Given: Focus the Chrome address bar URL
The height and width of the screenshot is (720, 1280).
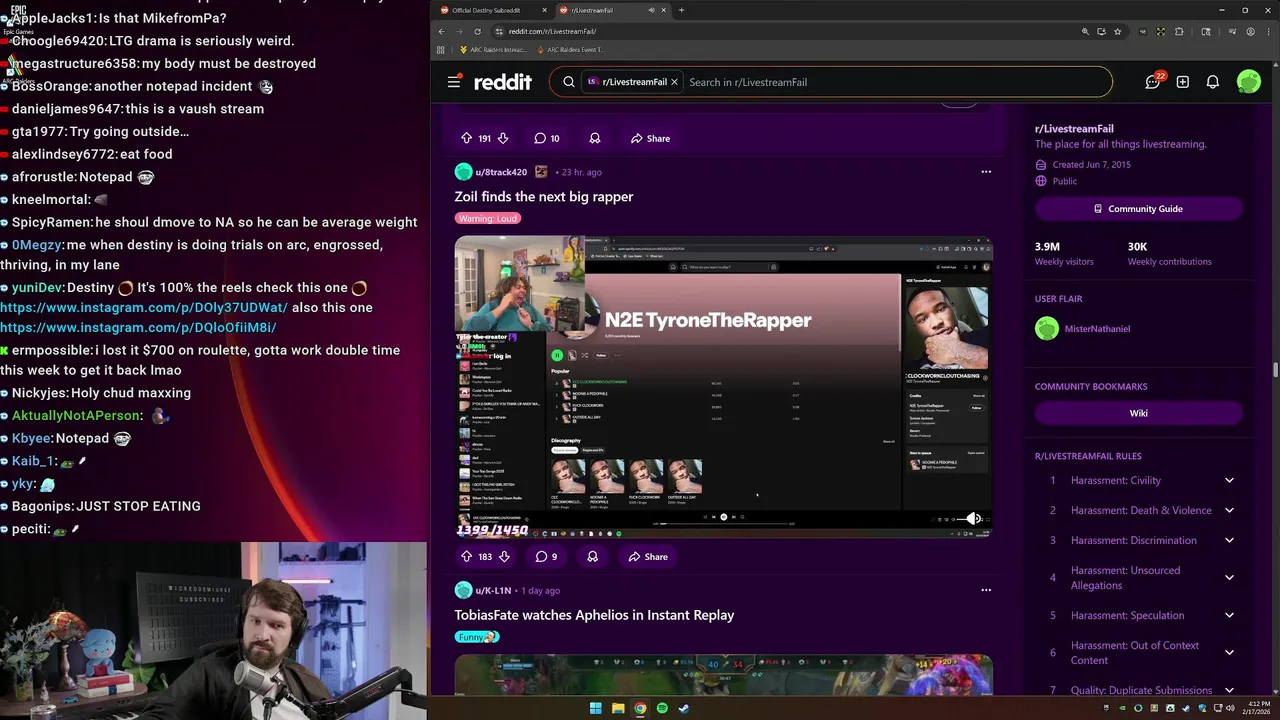Looking at the screenshot, I should (552, 31).
